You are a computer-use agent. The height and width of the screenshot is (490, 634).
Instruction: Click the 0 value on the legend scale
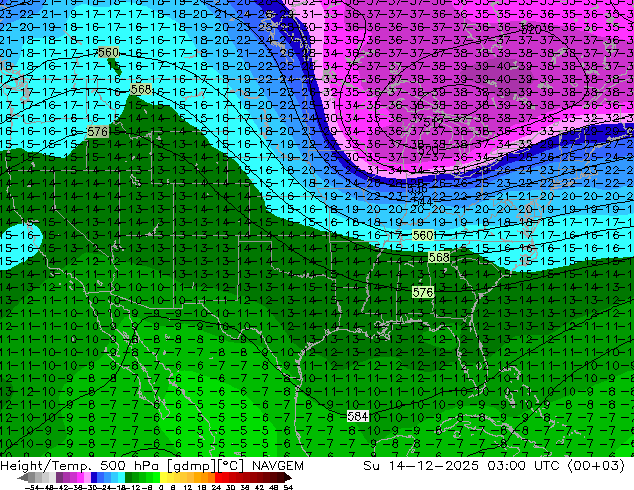pos(161,487)
